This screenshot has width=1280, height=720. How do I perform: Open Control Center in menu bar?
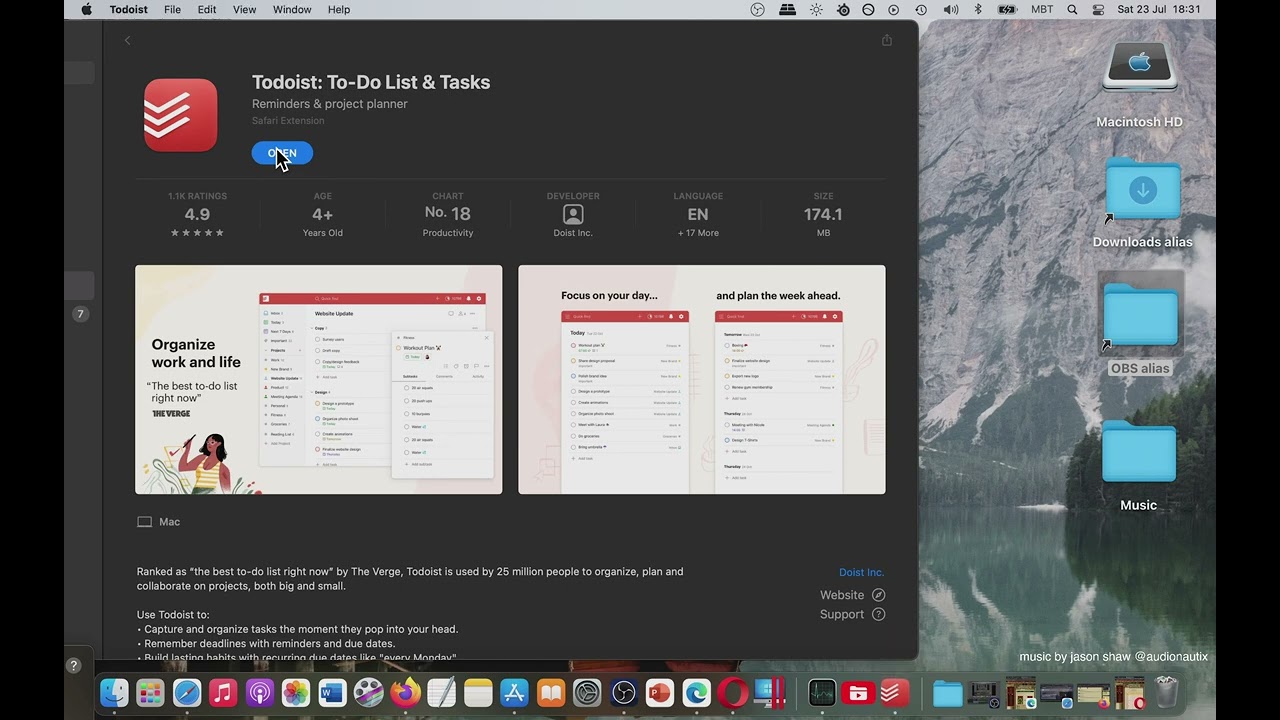point(1098,9)
